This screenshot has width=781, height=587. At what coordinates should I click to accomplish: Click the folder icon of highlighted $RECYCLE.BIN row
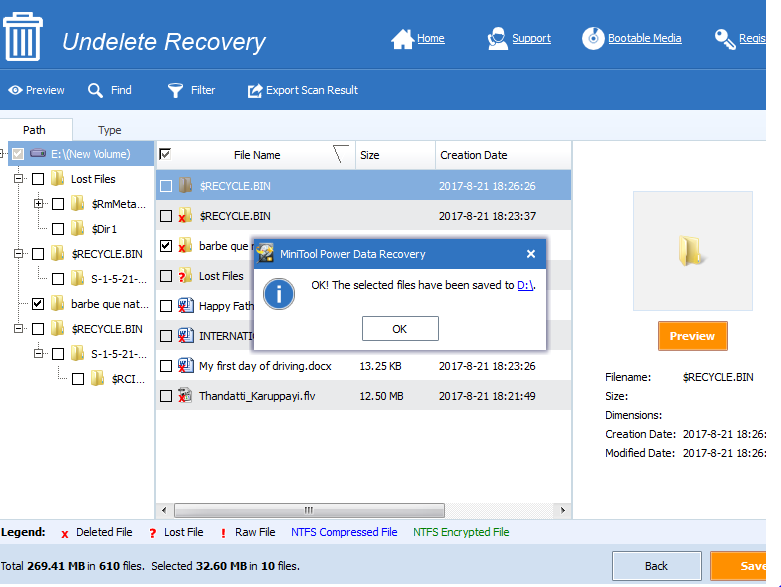click(185, 185)
